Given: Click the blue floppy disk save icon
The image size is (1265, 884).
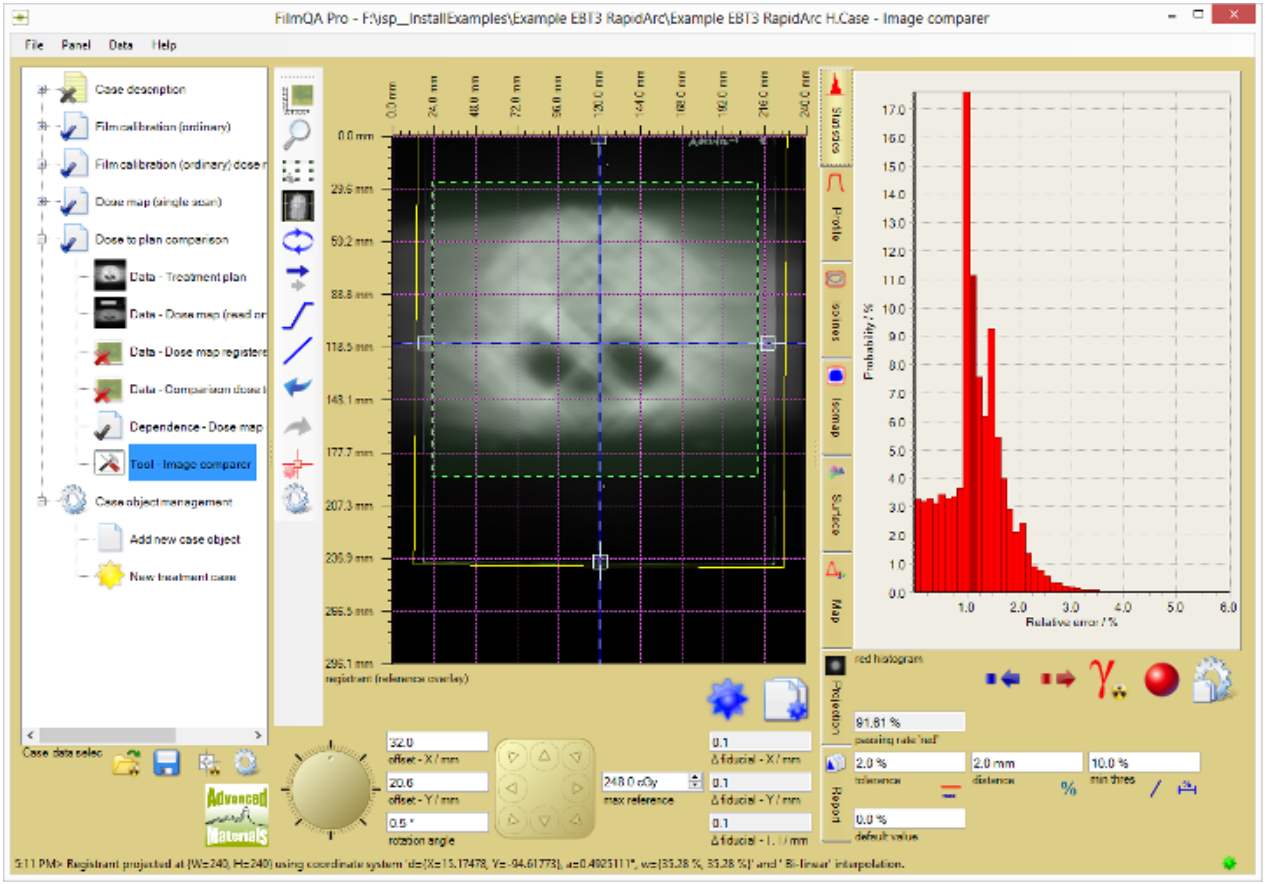Looking at the screenshot, I should [166, 764].
